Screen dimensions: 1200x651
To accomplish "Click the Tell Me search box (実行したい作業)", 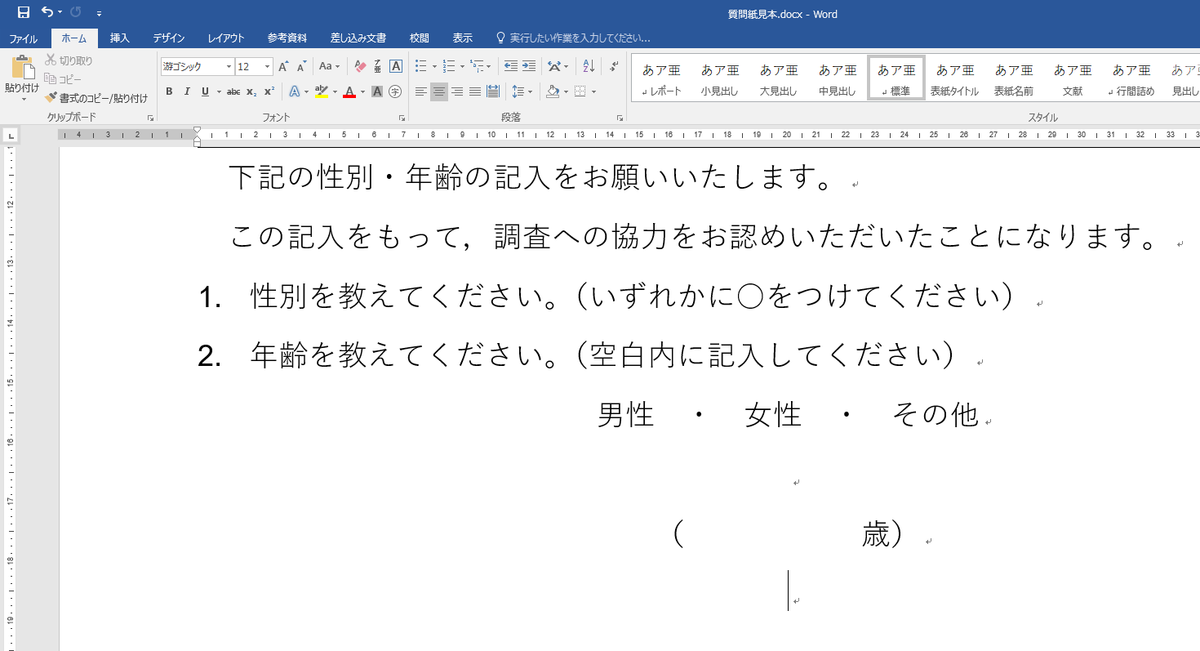I will pyautogui.click(x=573, y=37).
